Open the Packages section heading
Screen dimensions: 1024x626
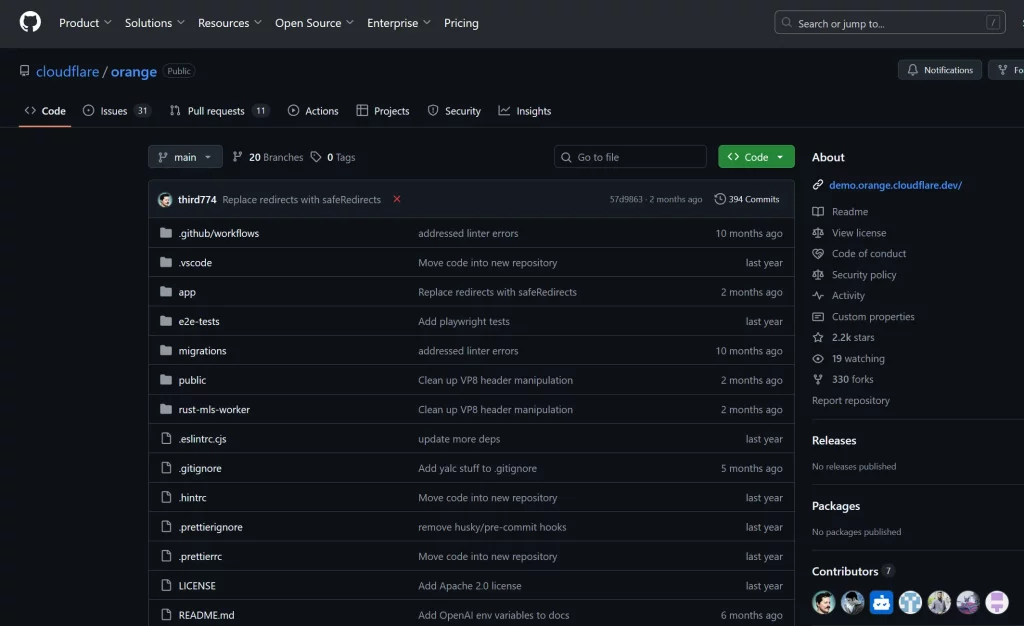[835, 506]
